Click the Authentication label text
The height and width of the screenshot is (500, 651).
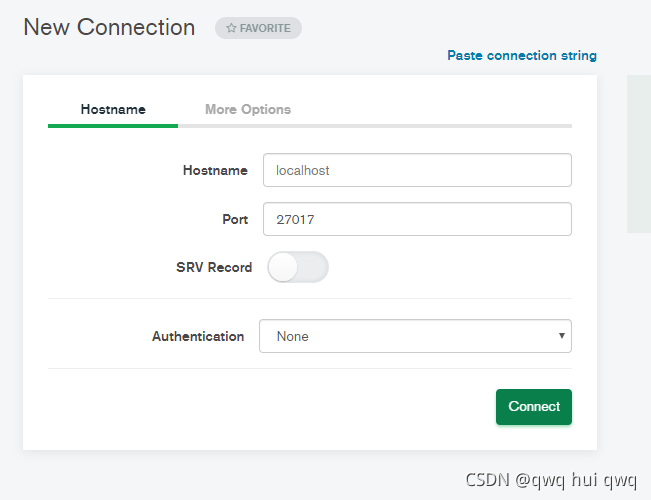(x=198, y=336)
